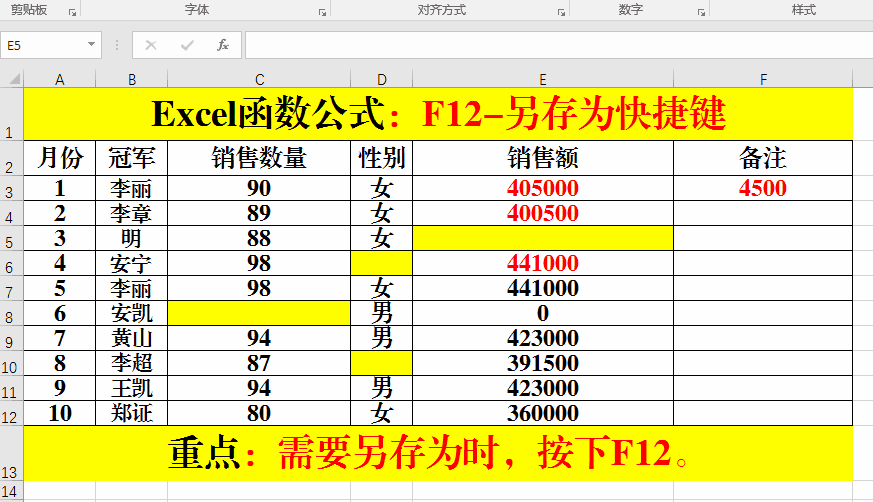
Task: Click into the formula bar input
Action: [x=559, y=45]
